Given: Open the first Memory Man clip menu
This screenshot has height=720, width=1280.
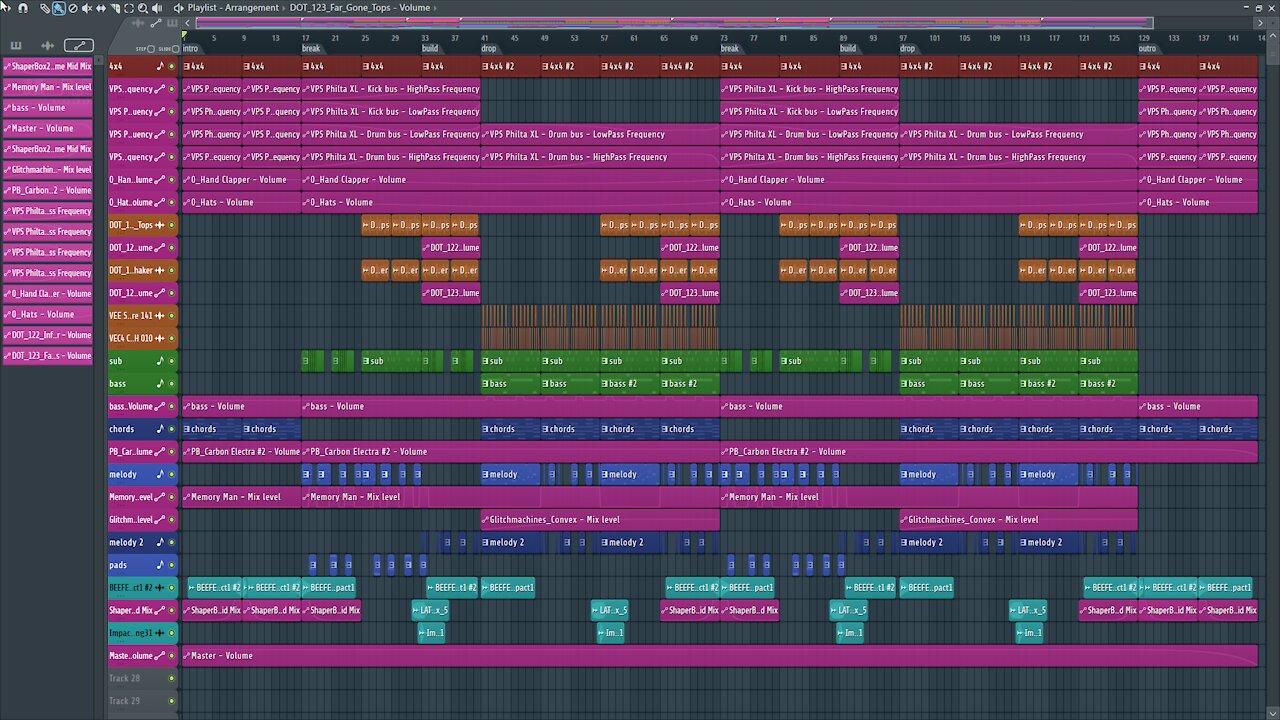Looking at the screenshot, I should pos(187,497).
